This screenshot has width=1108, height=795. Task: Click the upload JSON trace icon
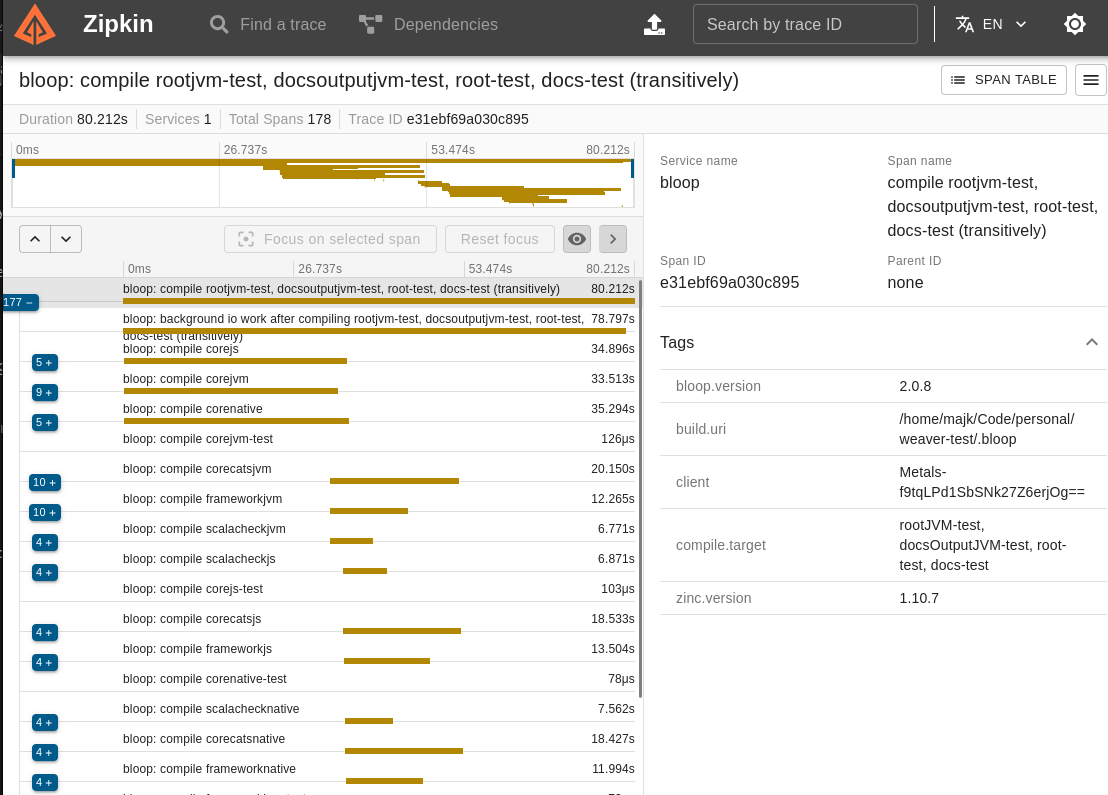coord(654,25)
